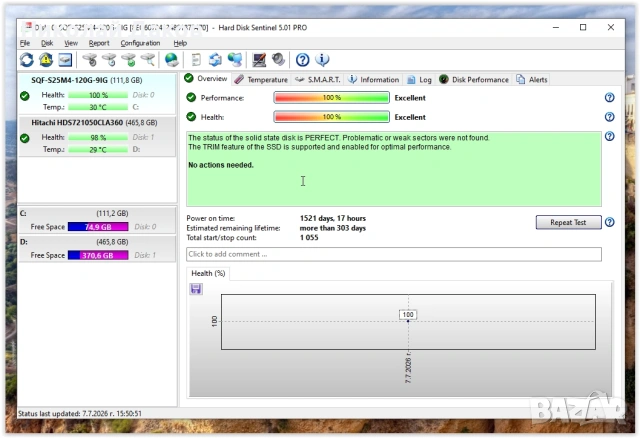Image resolution: width=640 pixels, height=438 pixels.
Task: Click the C: free space 74,9 GB bar
Action: [98, 227]
